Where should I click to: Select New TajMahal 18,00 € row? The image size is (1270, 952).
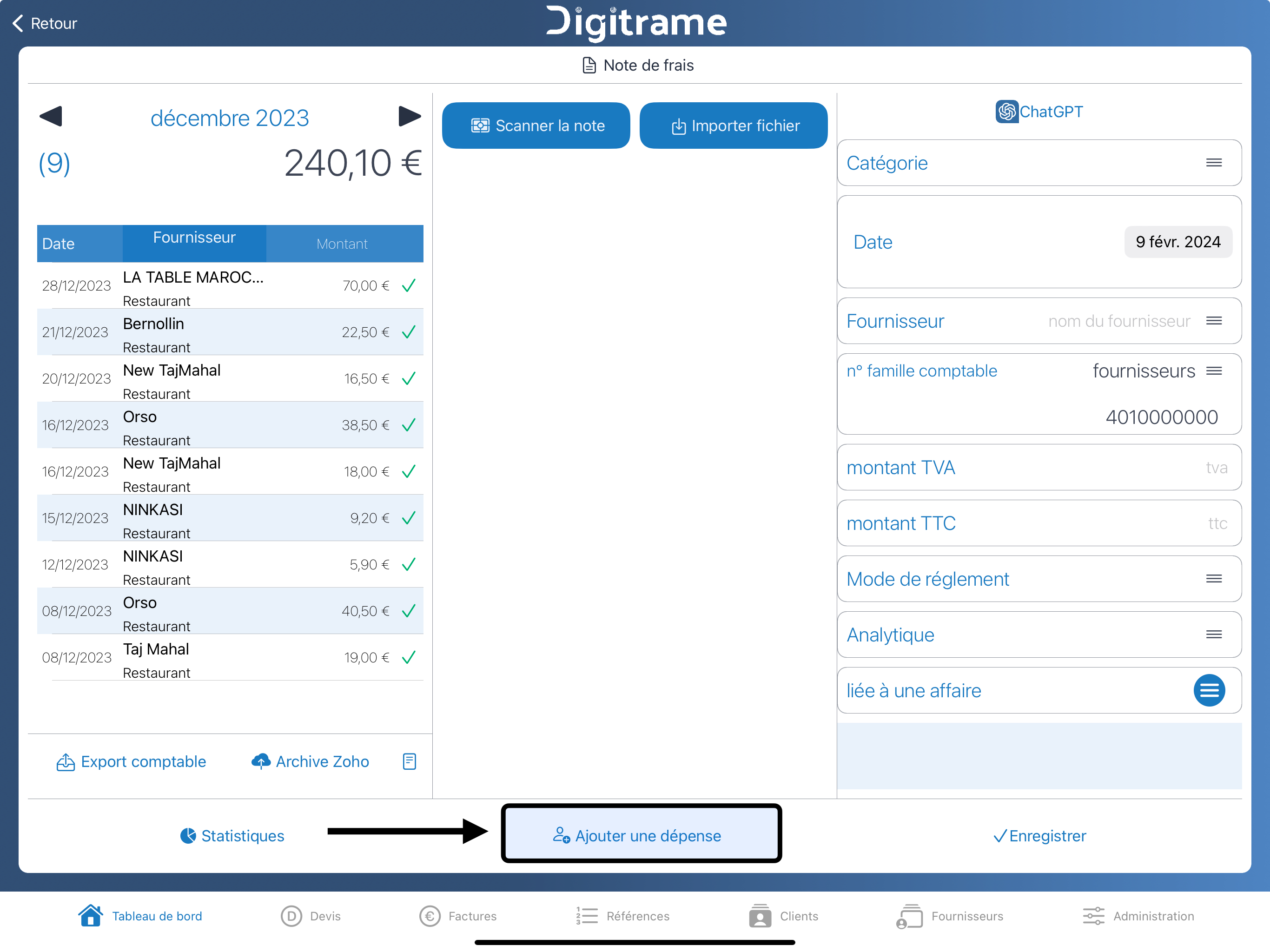pos(230,471)
